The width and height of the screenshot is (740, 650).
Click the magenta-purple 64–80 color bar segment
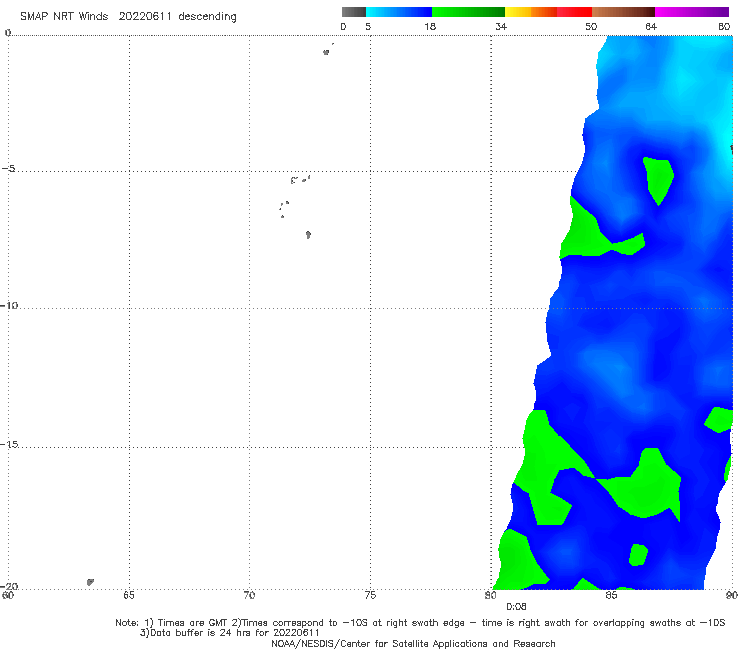692,12
